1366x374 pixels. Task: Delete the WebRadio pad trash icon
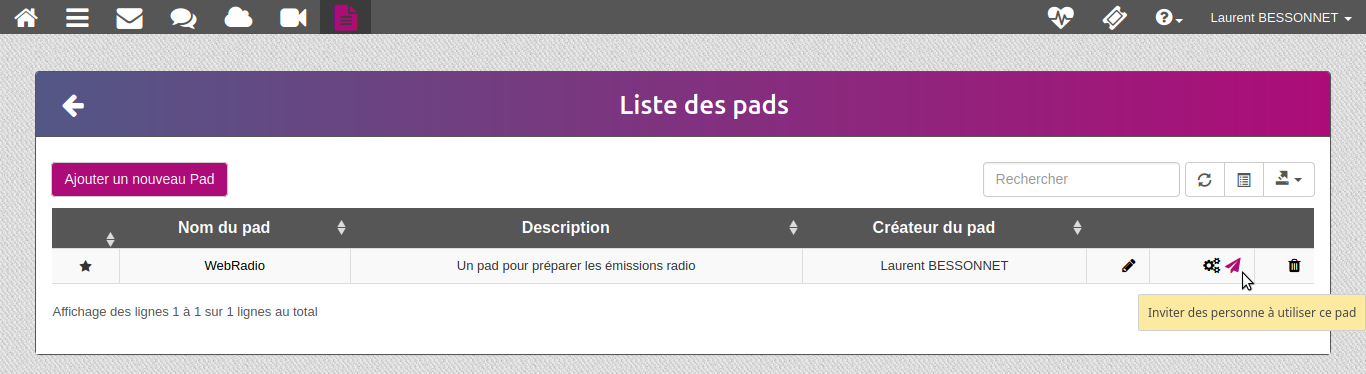(x=1294, y=266)
